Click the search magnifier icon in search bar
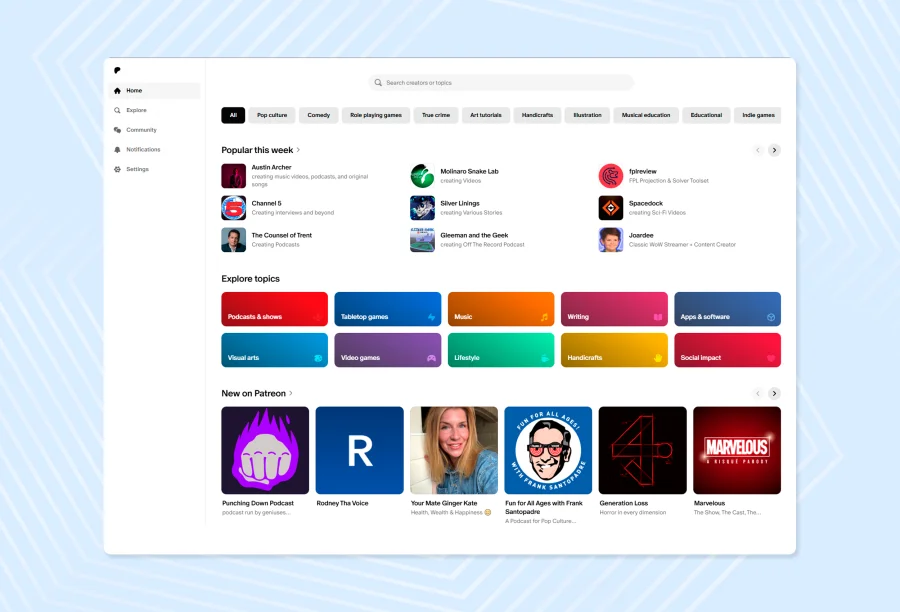 tap(378, 83)
